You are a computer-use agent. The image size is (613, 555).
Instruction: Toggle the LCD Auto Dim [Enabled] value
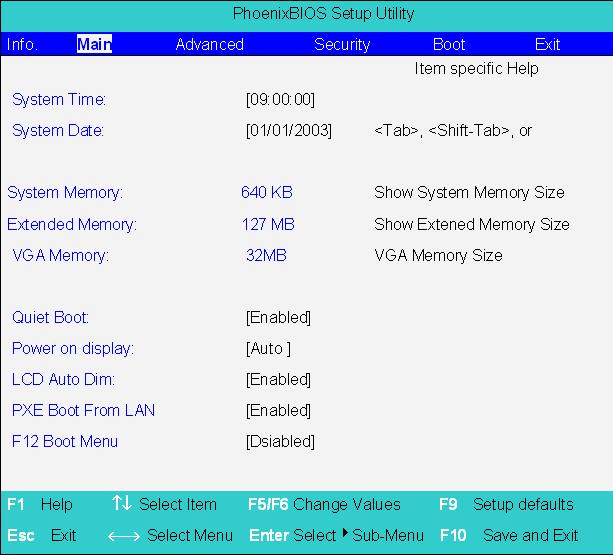pos(278,379)
